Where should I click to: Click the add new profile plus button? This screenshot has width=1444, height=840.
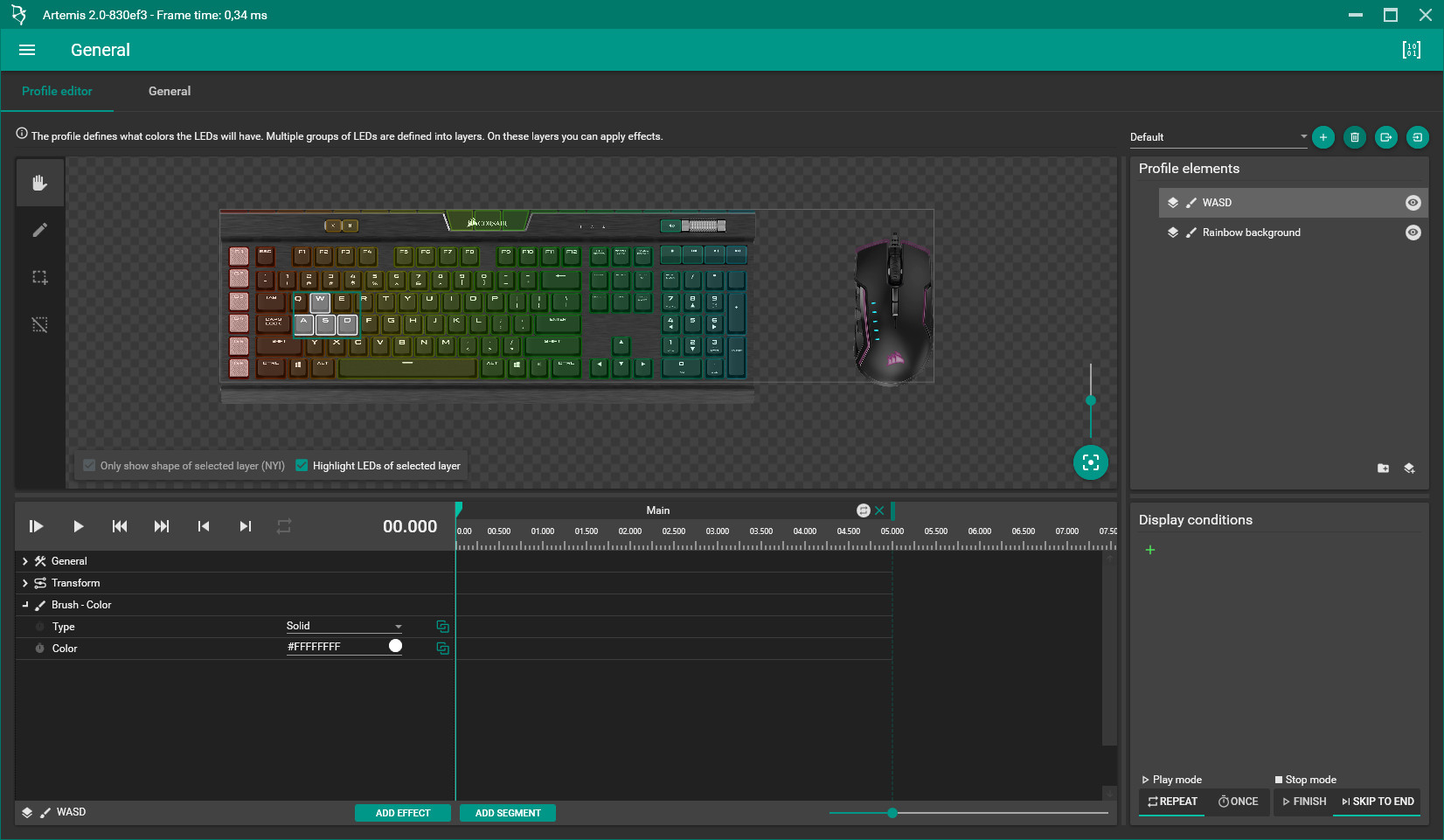[1323, 137]
